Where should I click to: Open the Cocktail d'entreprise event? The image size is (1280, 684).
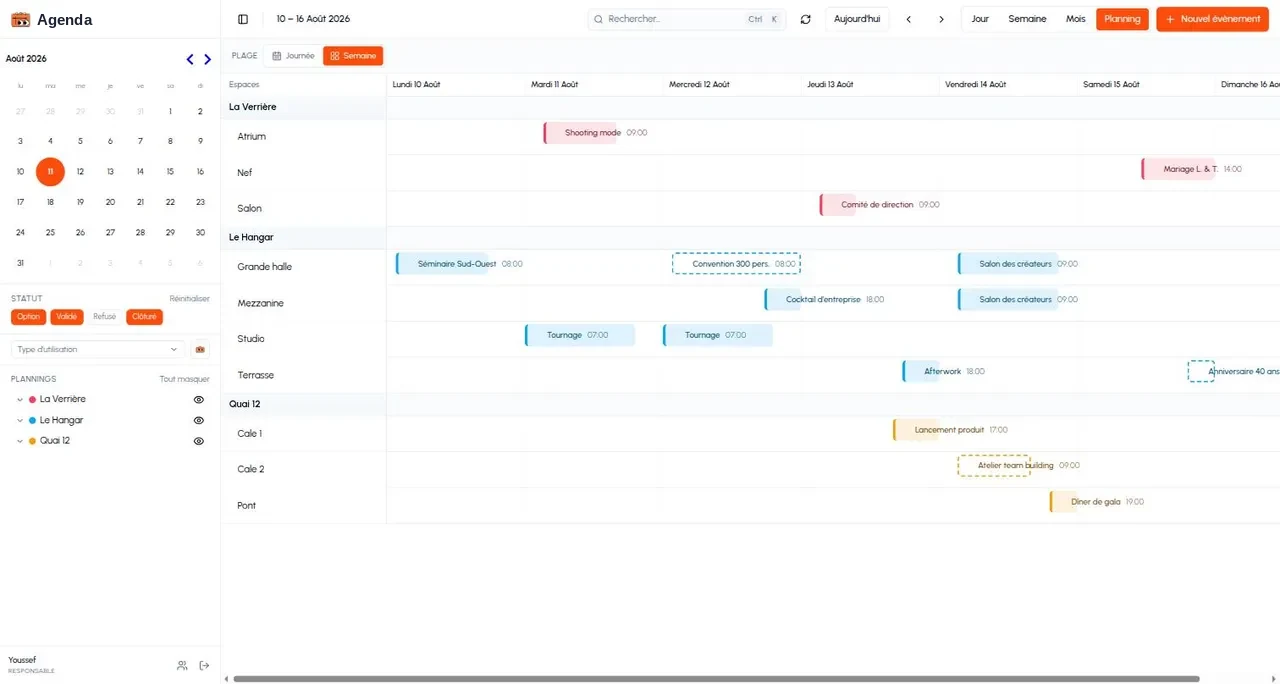coord(783,299)
